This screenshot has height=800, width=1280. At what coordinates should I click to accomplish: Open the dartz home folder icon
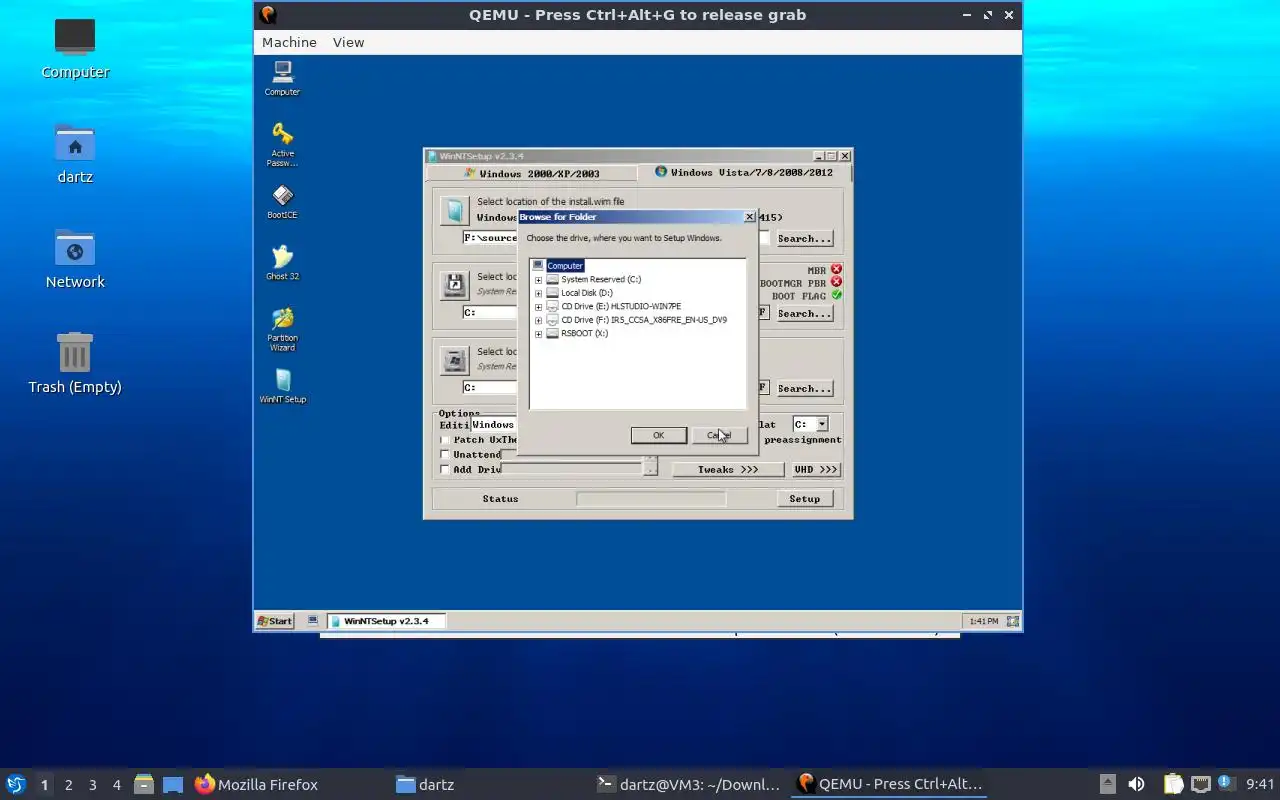coord(75,153)
